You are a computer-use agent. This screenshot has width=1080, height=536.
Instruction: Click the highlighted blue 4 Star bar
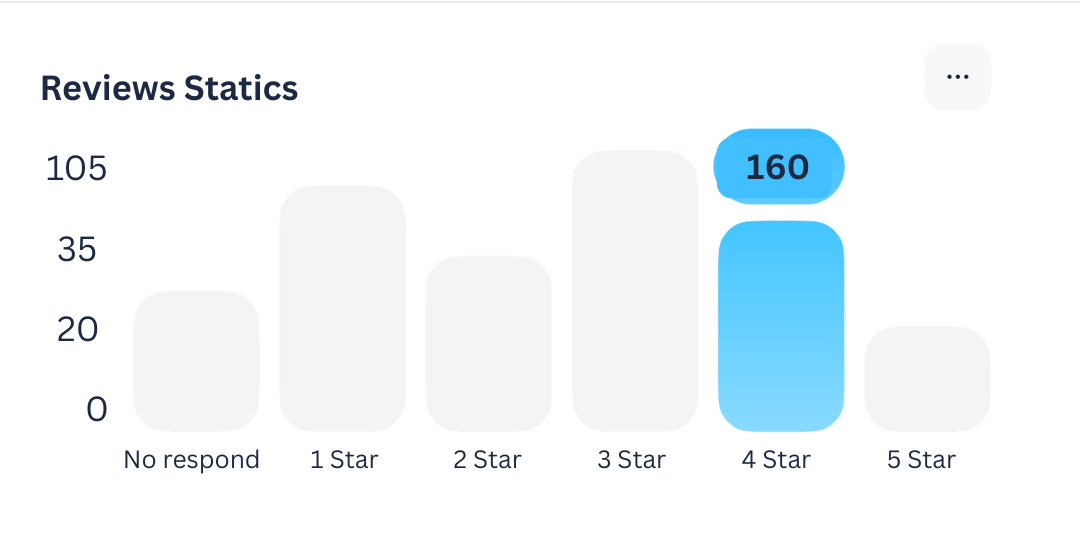tap(781, 326)
